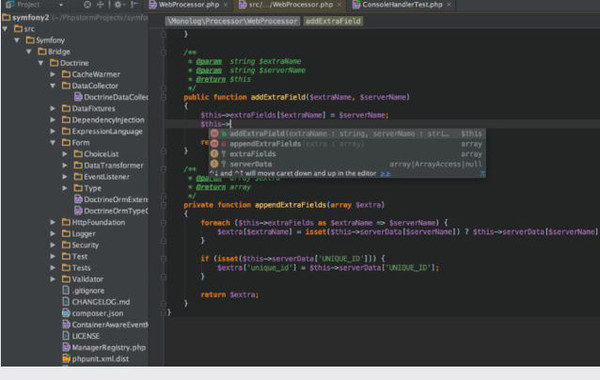600x380 pixels.
Task: Select the EventListener folder
Action: (106, 177)
